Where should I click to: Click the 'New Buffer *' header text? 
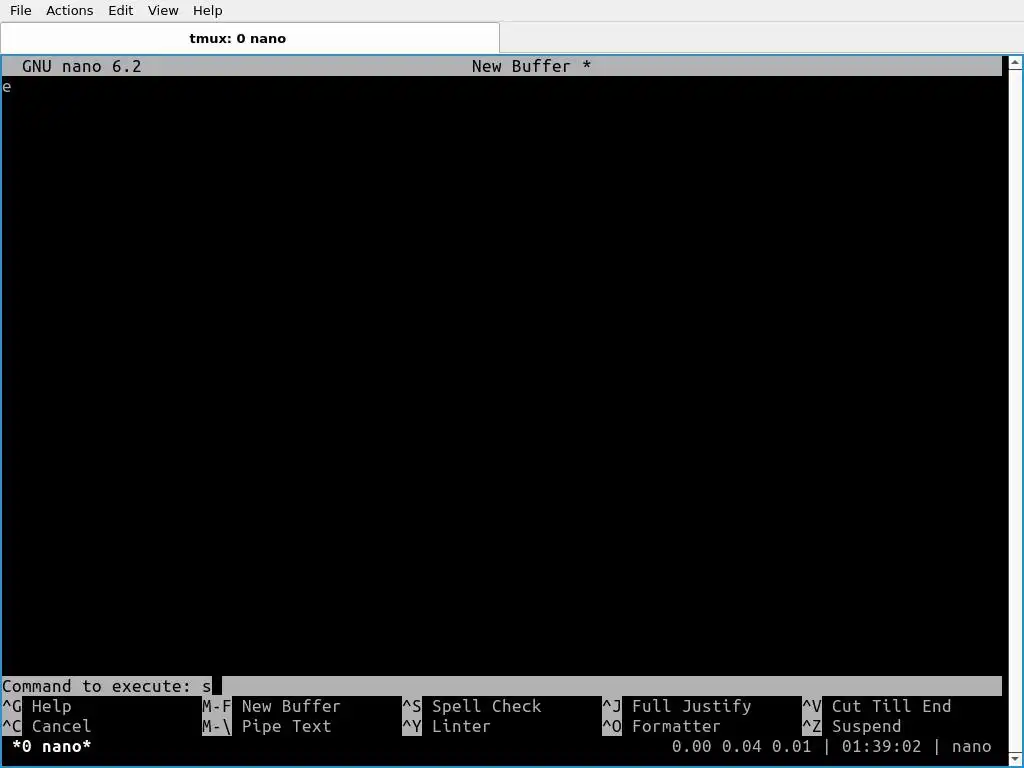click(x=531, y=66)
